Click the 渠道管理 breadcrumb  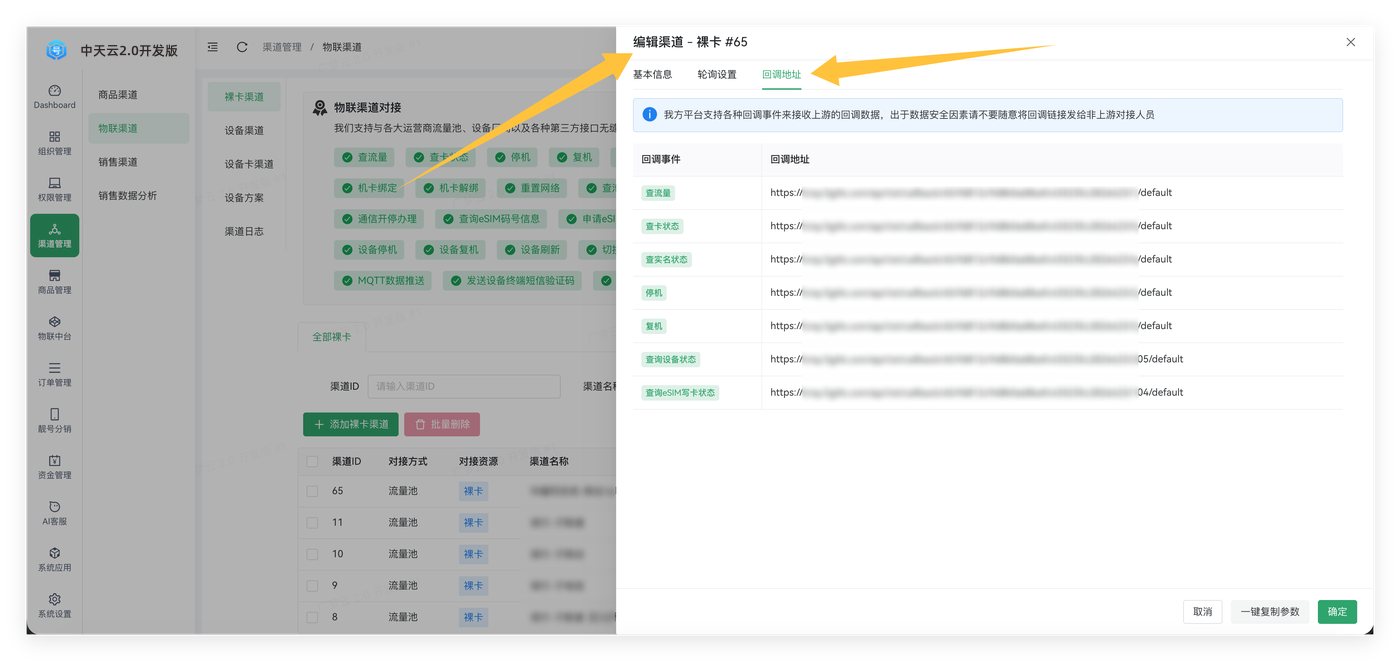[x=282, y=47]
